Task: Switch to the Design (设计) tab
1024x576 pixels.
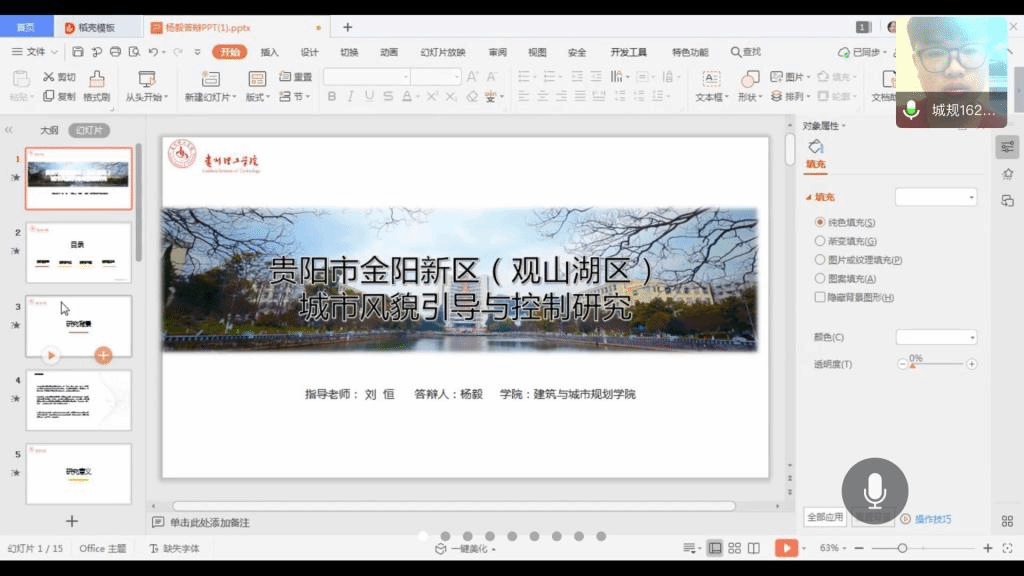Action: point(309,52)
